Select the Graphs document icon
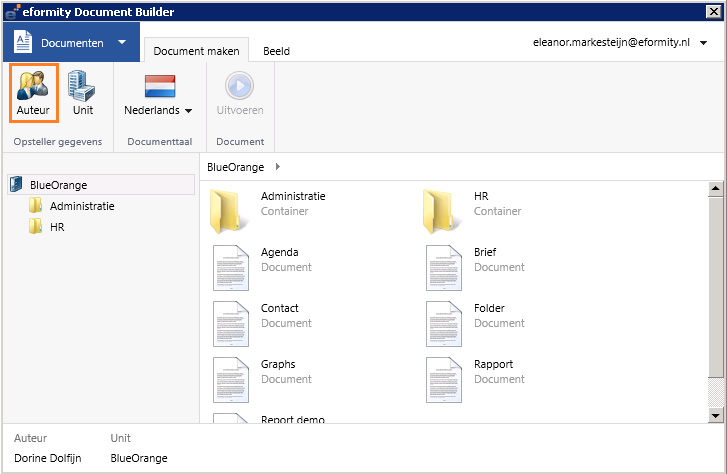 230,379
